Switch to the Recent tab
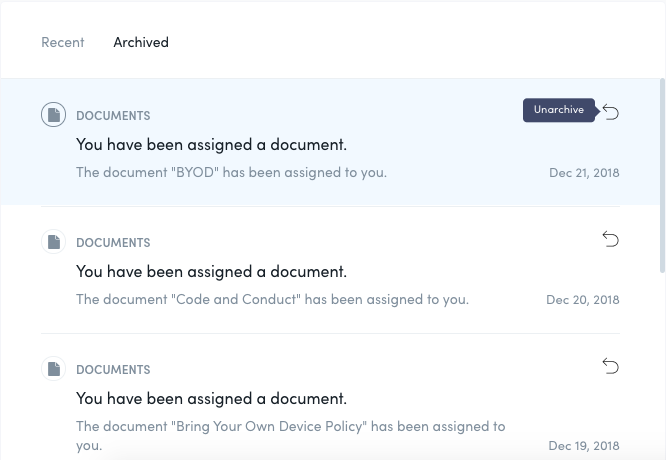Image resolution: width=666 pixels, height=460 pixels. [x=62, y=42]
